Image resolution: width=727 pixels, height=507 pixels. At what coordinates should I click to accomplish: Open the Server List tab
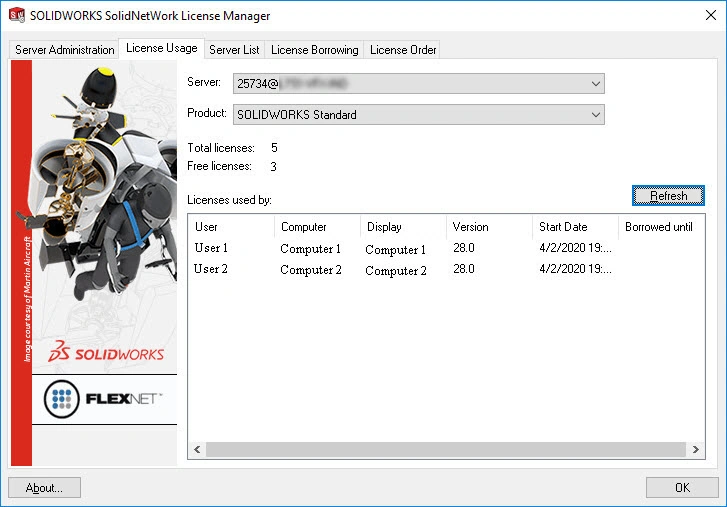[x=234, y=50]
